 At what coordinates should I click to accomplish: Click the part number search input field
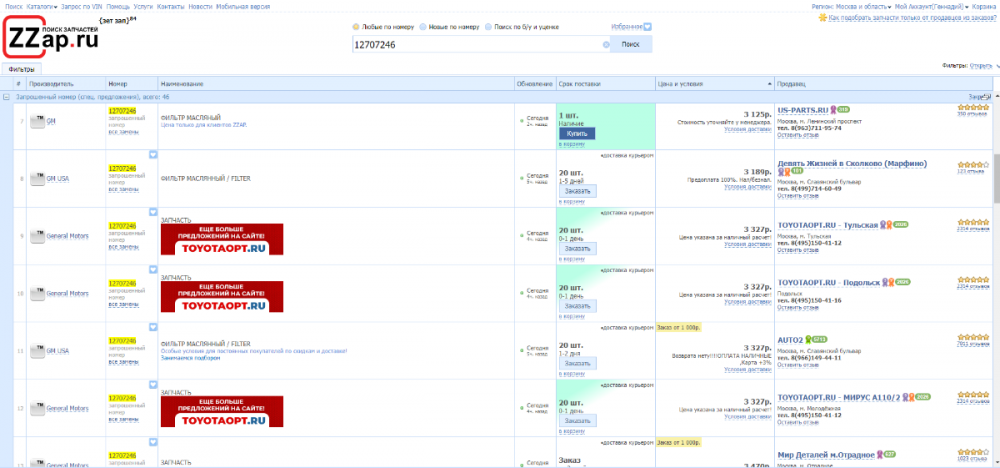(x=476, y=45)
